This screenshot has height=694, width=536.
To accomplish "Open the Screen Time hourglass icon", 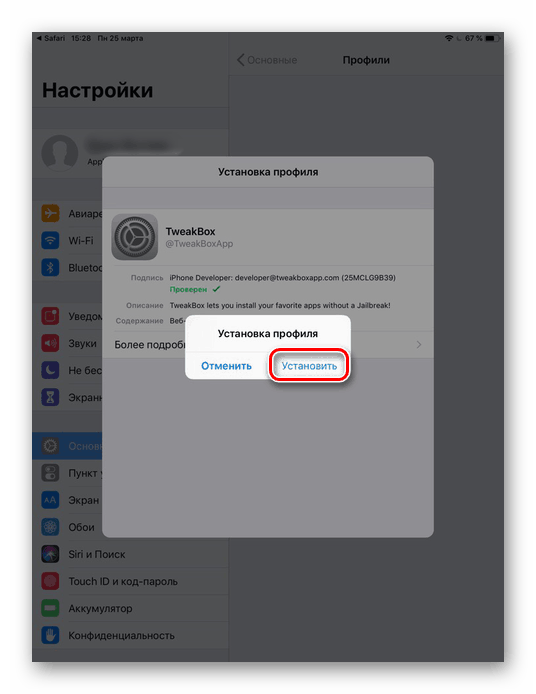I will pos(50,397).
